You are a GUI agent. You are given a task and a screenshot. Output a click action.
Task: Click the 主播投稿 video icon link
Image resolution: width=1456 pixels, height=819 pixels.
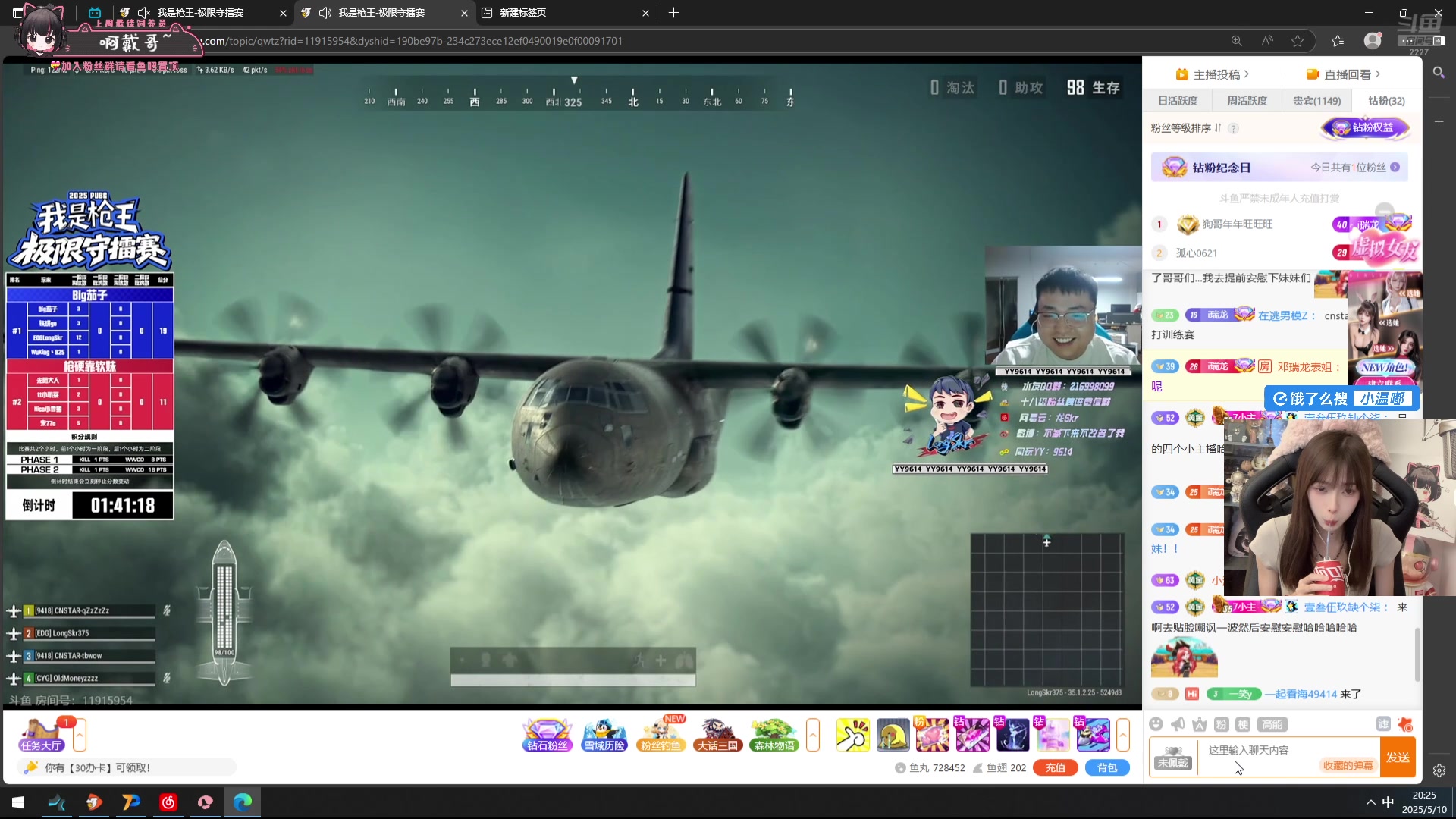(1212, 74)
